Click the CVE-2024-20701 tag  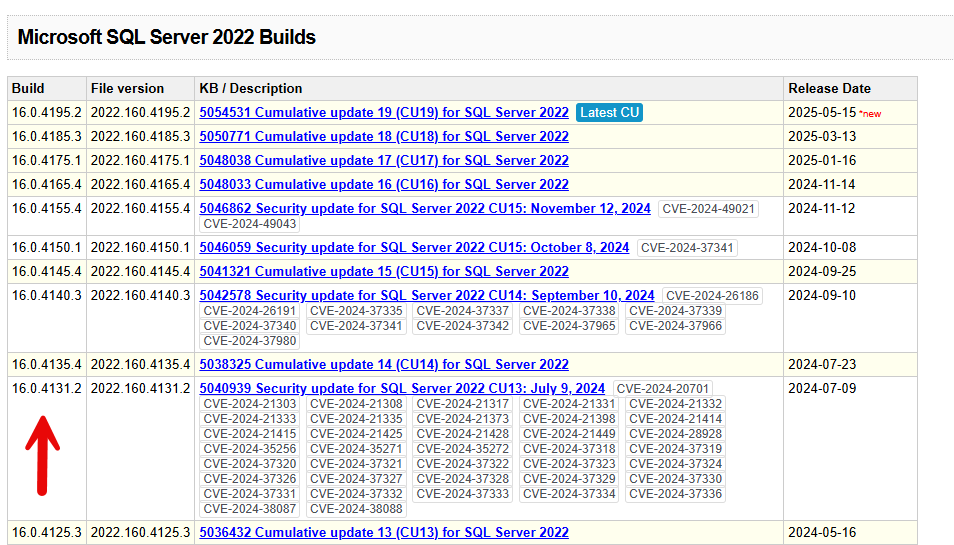point(662,388)
